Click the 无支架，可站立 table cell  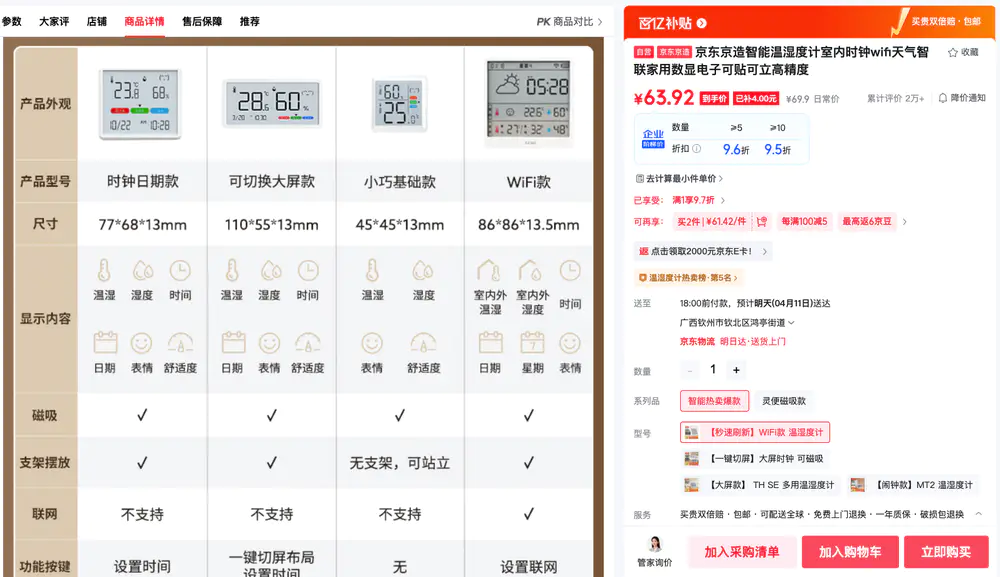[x=400, y=463]
